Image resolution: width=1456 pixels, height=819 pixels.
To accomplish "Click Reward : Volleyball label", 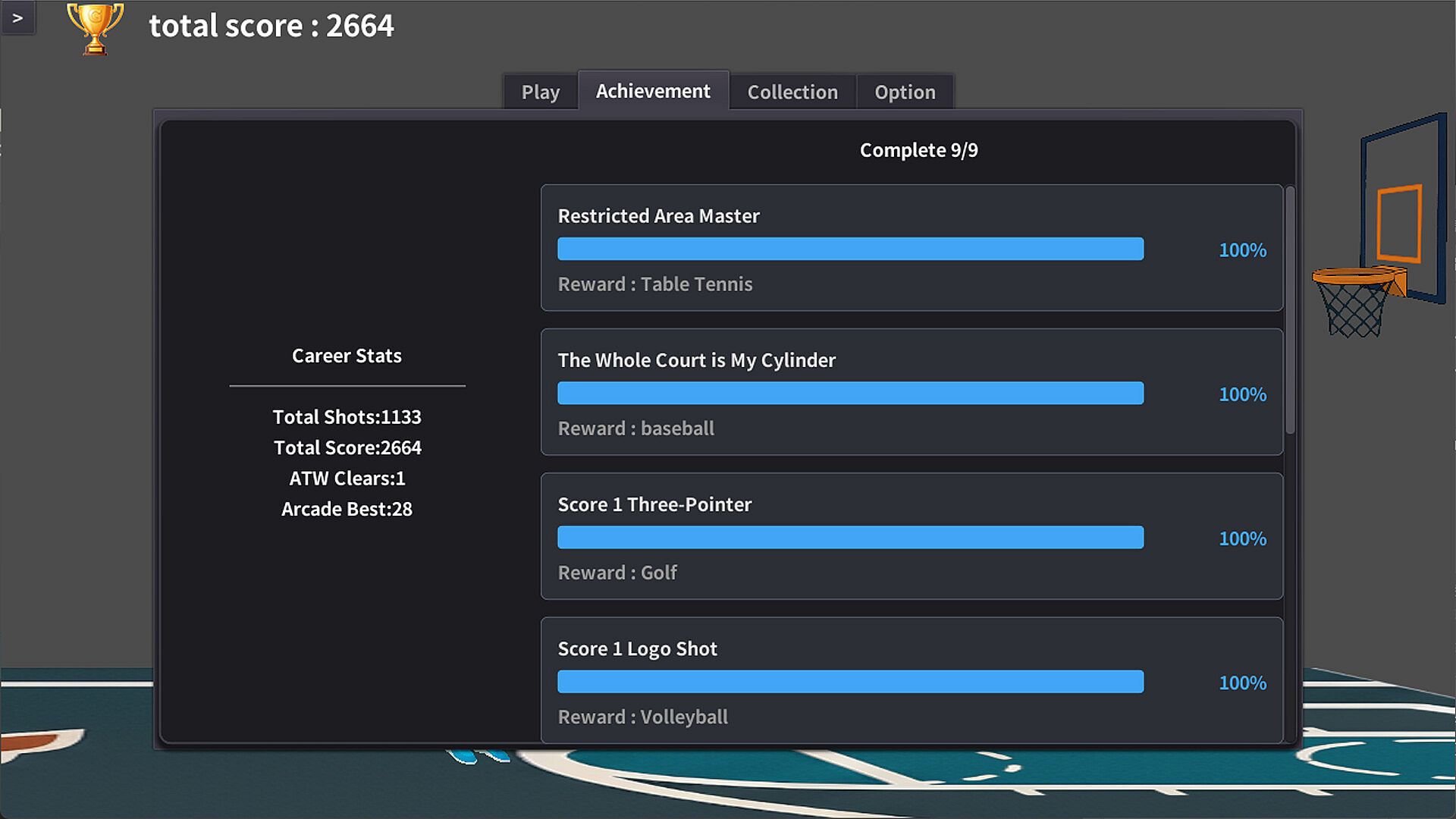I will pos(642,716).
